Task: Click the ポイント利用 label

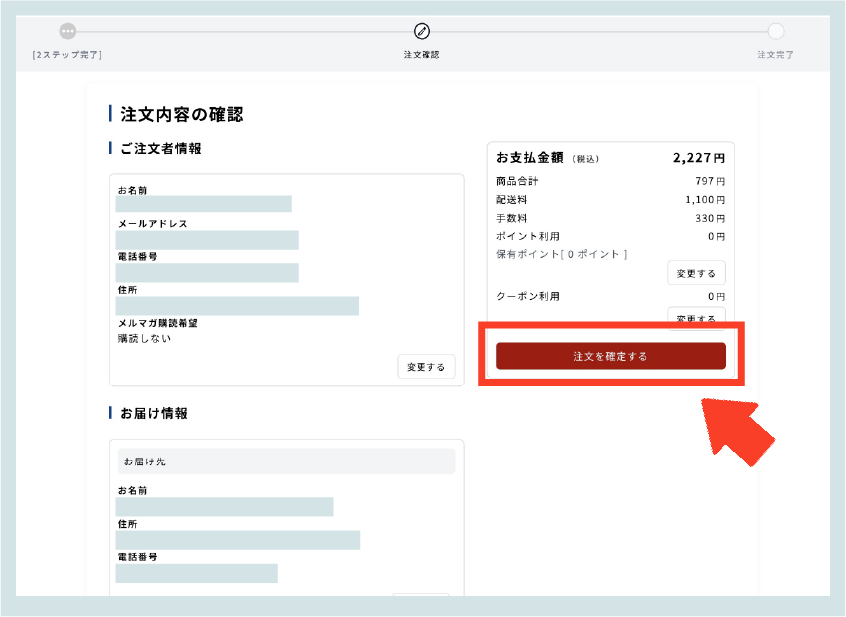Action: click(x=528, y=236)
